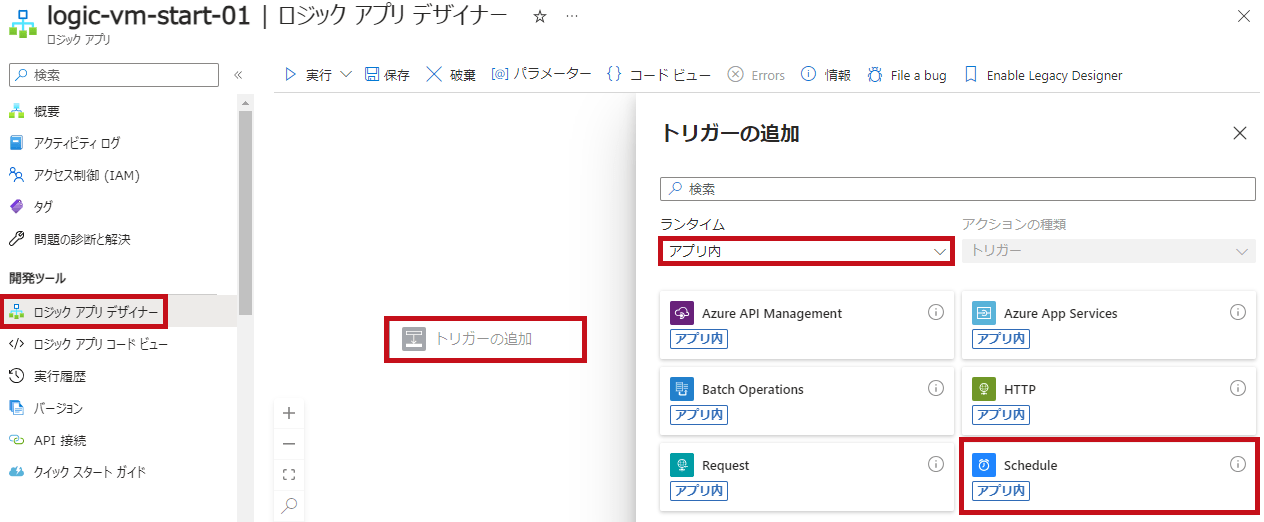Expand the 実行 dropdown arrow
Screen dimensions: 1264x522
pyautogui.click(x=346, y=75)
